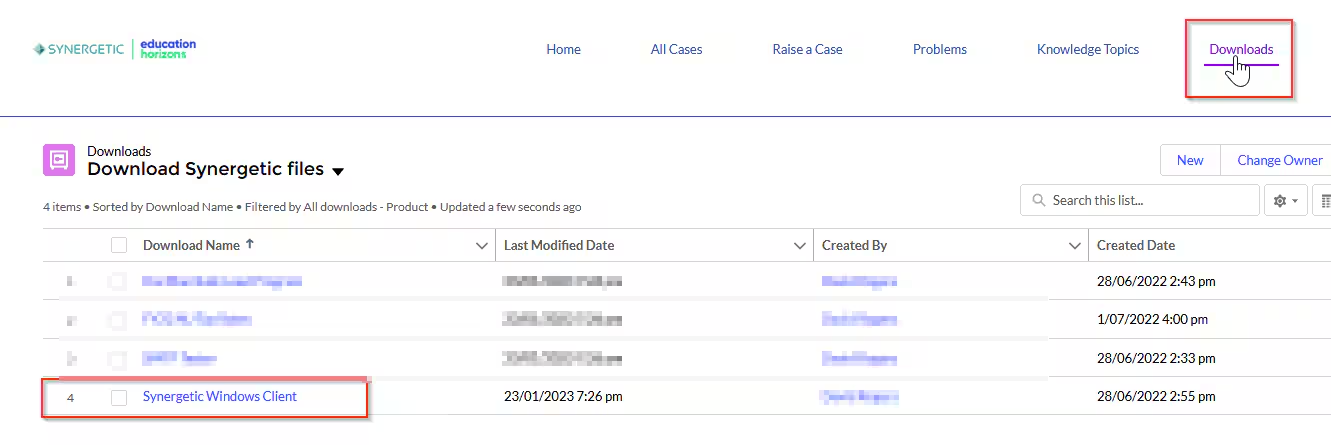Go to the Home tab
Screen dimensions: 1331x445
(563, 49)
